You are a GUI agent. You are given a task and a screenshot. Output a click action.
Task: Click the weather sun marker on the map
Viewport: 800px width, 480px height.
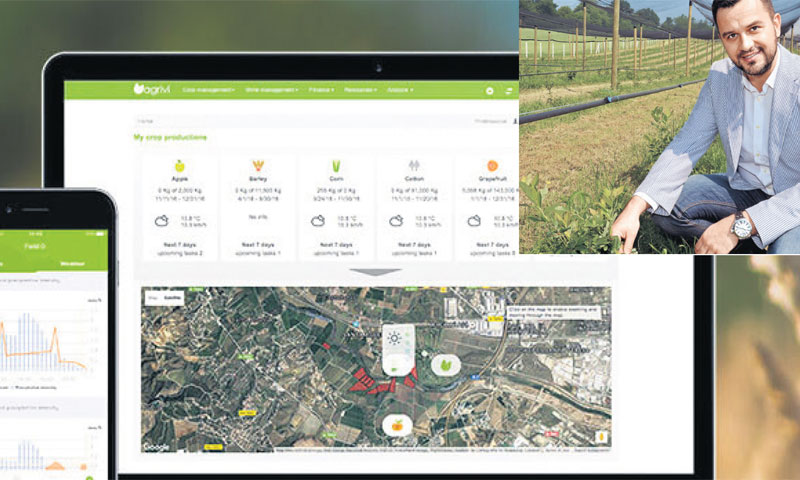click(x=395, y=340)
